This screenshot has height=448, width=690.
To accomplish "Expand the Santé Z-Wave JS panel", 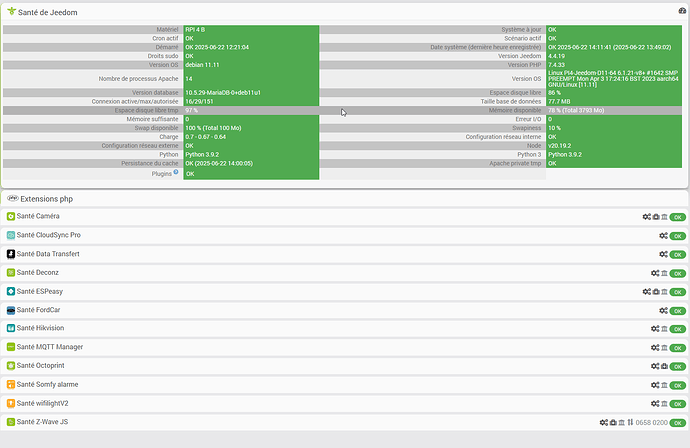I will click(x=42, y=422).
